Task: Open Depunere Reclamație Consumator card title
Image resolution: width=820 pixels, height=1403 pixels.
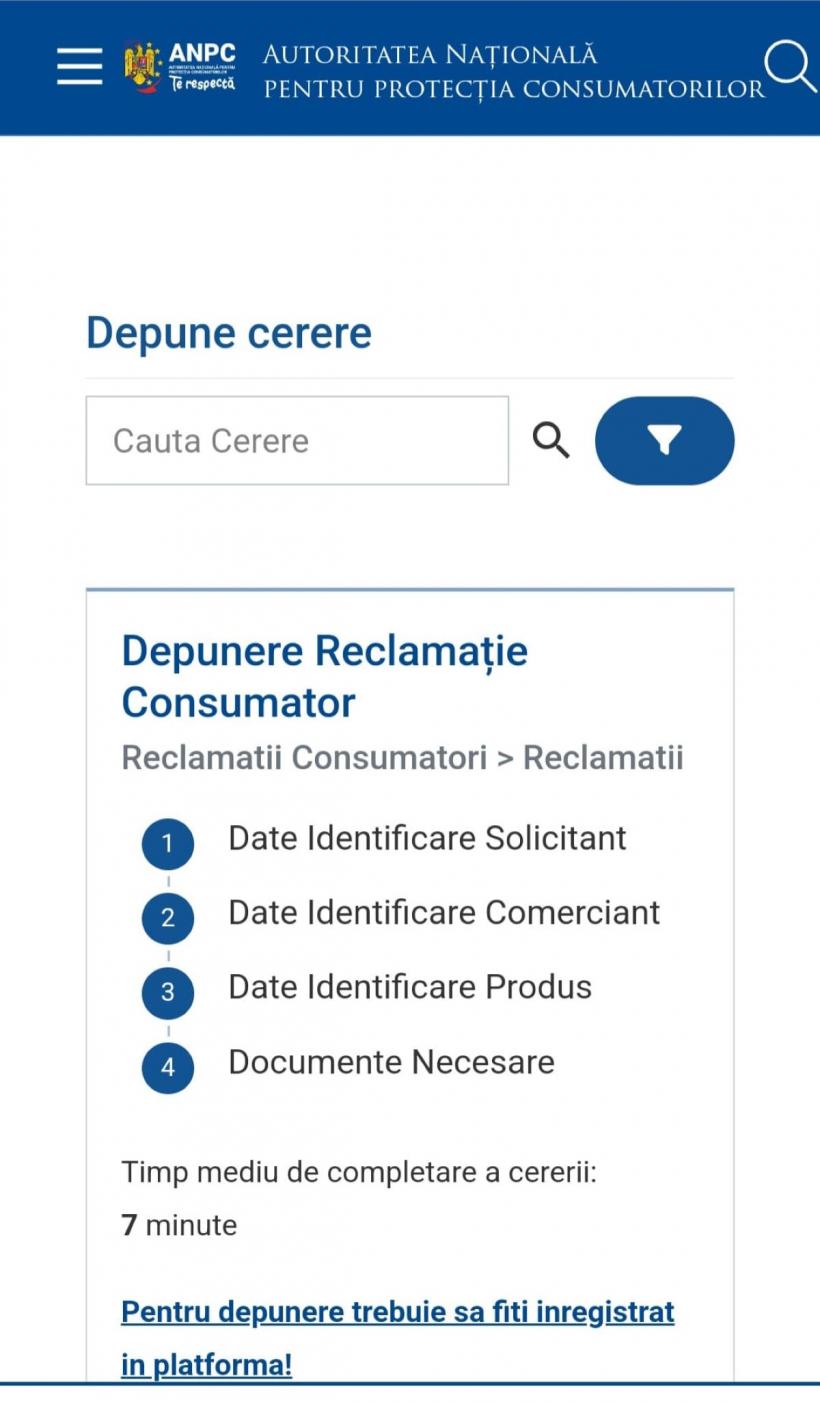Action: (324, 676)
